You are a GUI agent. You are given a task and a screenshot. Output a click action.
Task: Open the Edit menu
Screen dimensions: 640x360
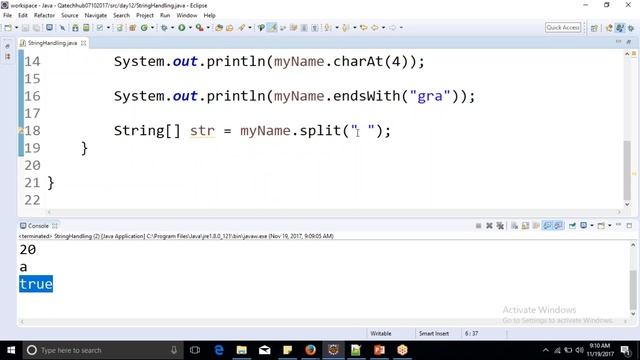(23, 15)
